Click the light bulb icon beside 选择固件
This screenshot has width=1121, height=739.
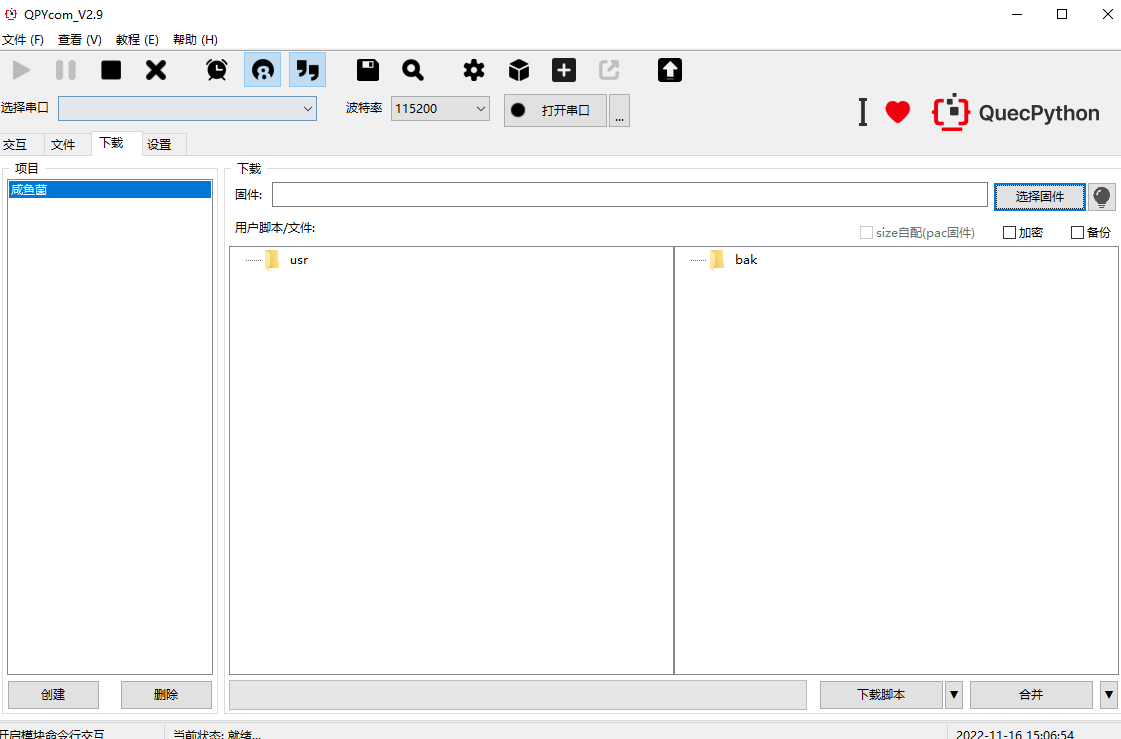pos(1102,197)
